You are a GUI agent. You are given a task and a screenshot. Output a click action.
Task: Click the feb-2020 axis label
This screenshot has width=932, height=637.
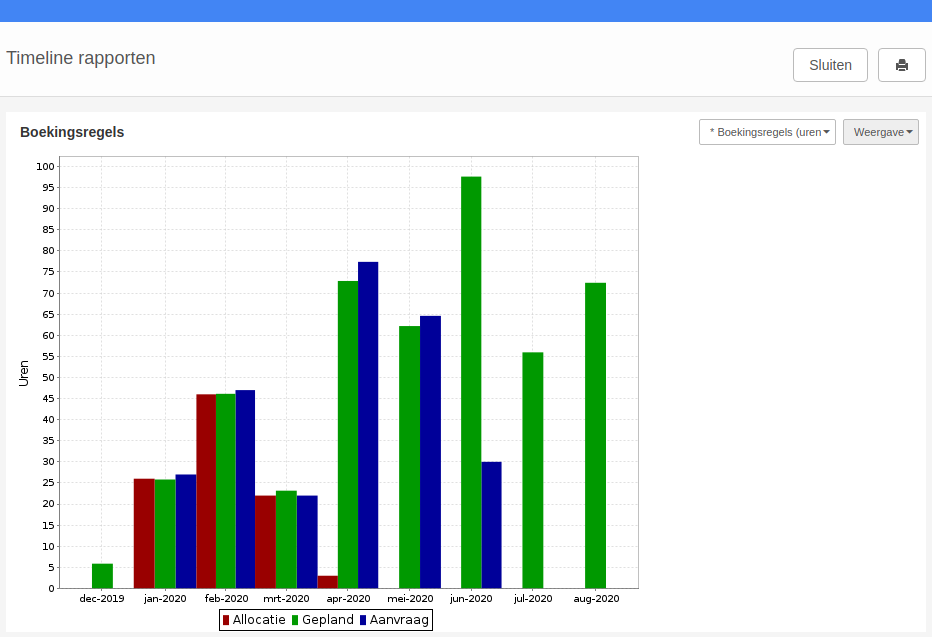(226, 598)
